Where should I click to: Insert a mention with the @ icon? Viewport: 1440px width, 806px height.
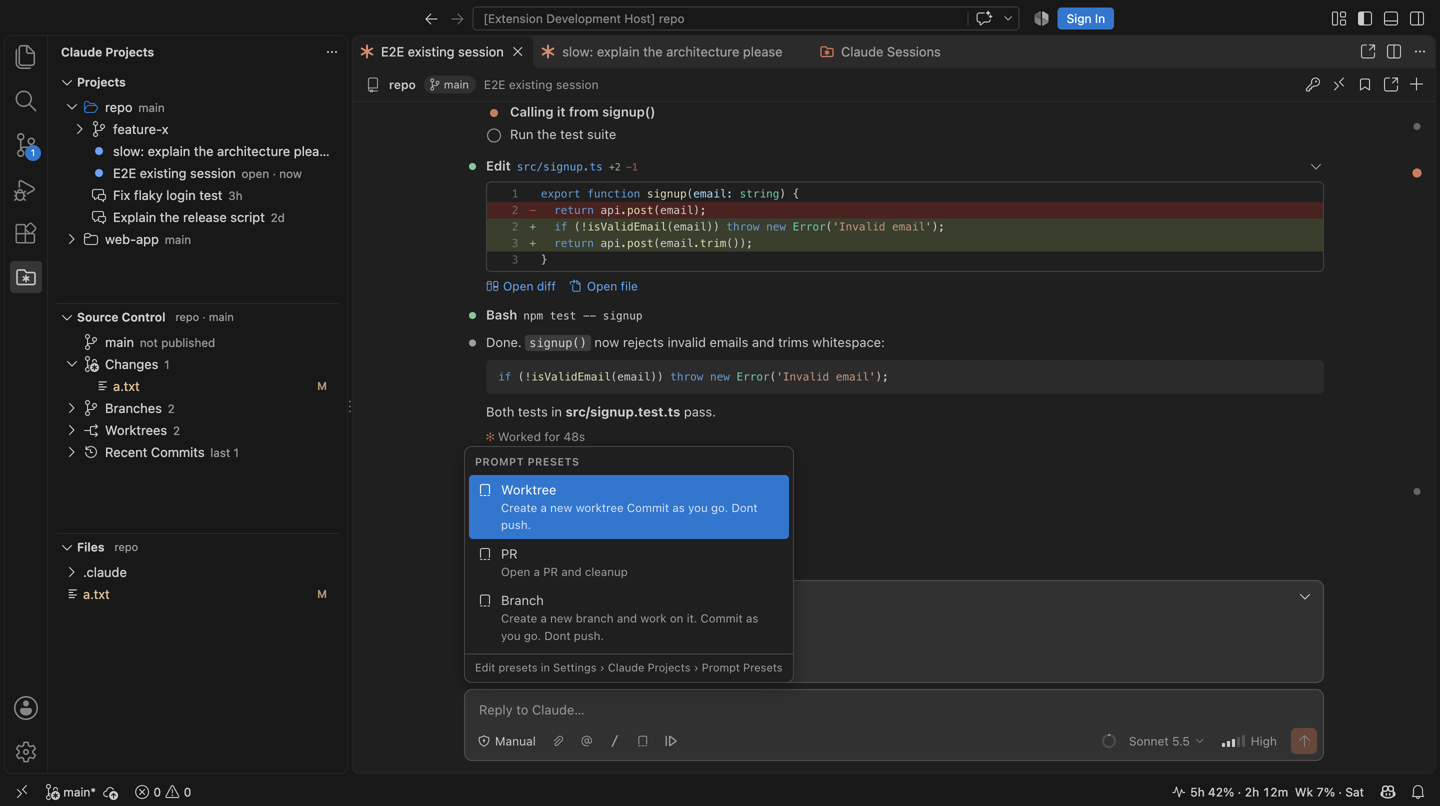587,741
